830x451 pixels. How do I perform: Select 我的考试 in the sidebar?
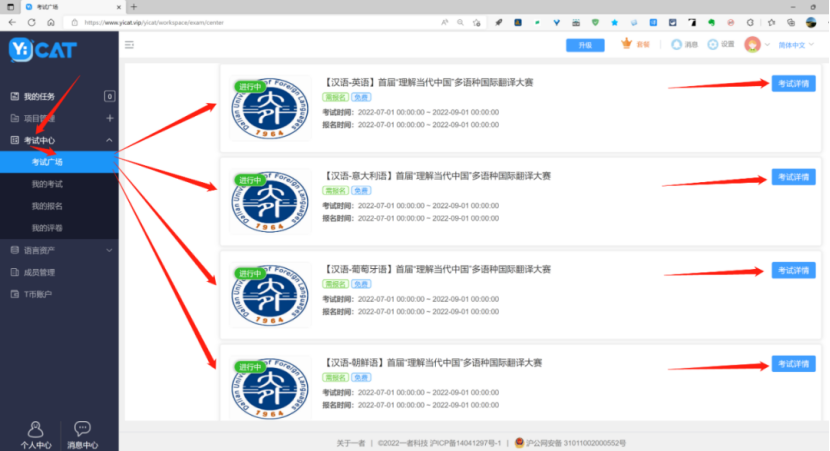(x=47, y=184)
